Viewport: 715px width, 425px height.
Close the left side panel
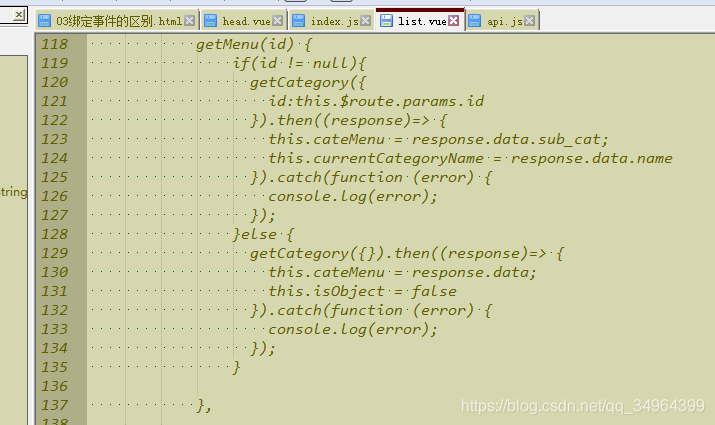[18, 15]
